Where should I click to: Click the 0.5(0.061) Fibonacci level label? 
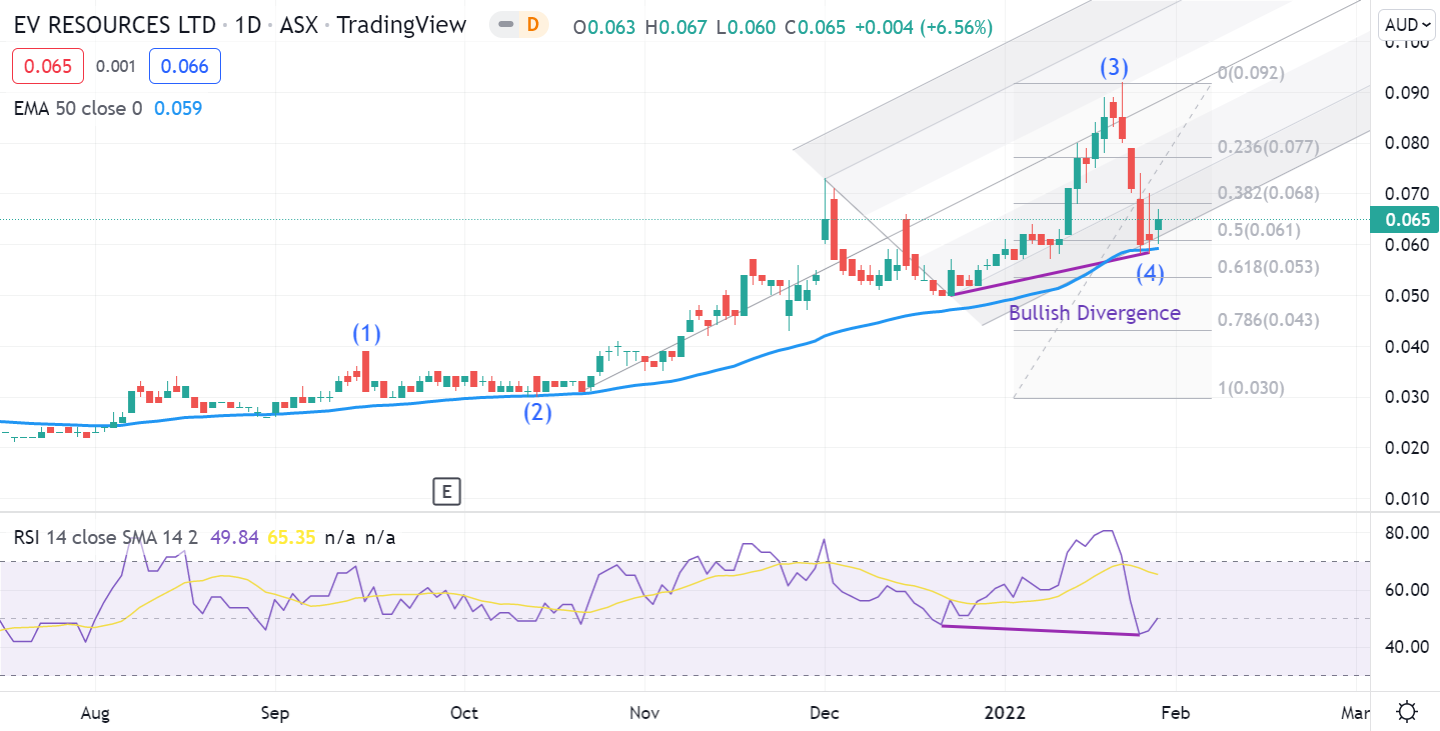point(1259,230)
